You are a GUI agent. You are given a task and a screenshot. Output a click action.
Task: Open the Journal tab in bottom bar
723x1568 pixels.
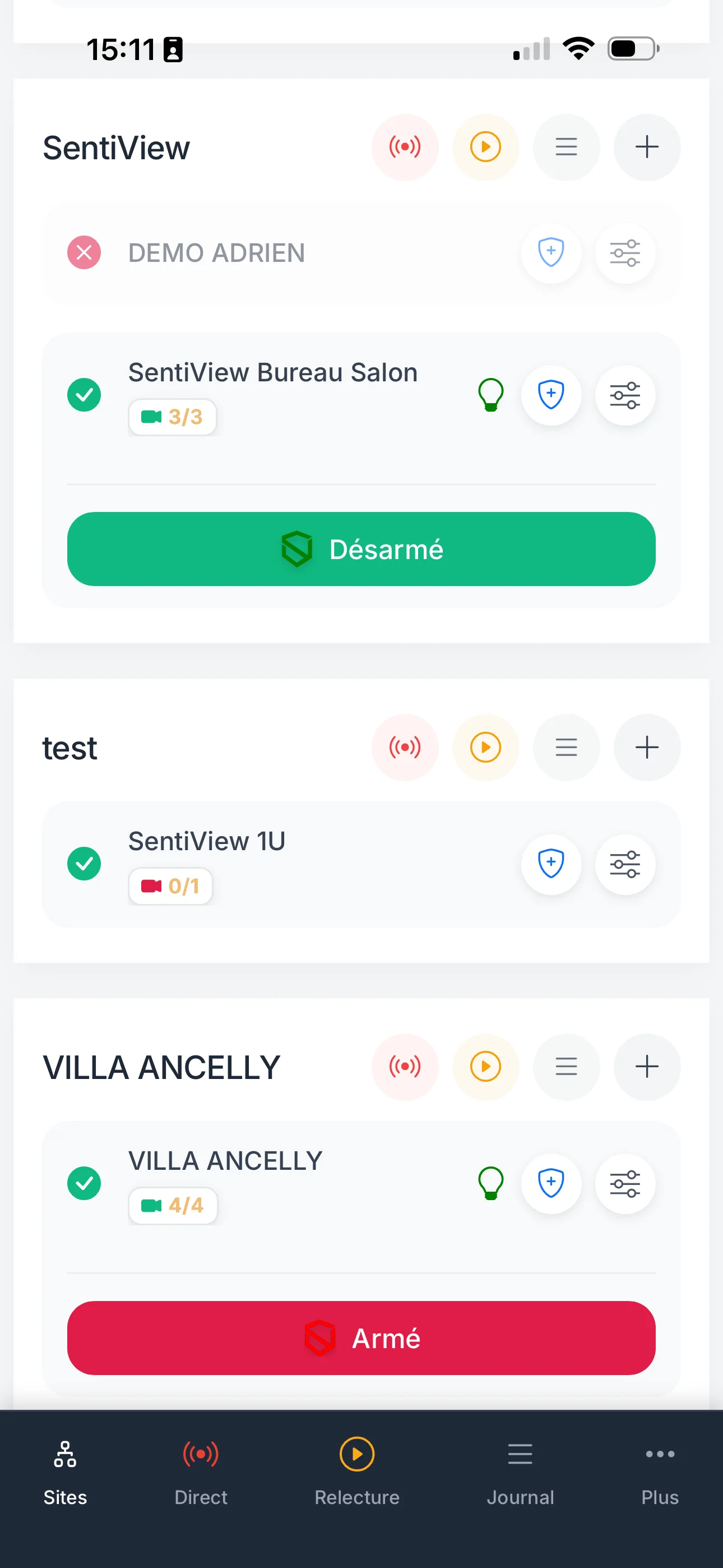click(520, 1473)
